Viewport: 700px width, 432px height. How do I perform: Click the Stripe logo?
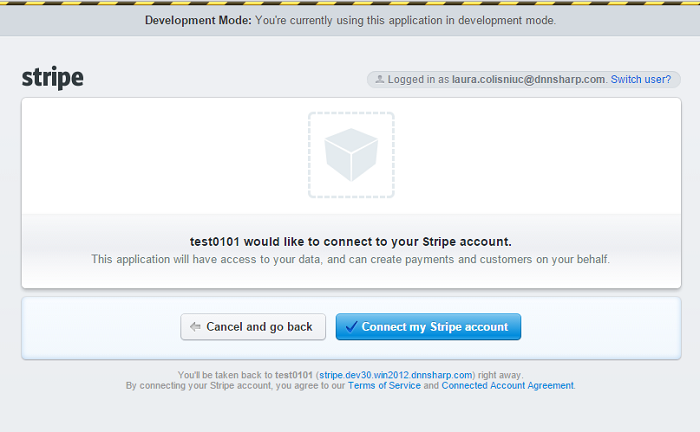(x=53, y=78)
